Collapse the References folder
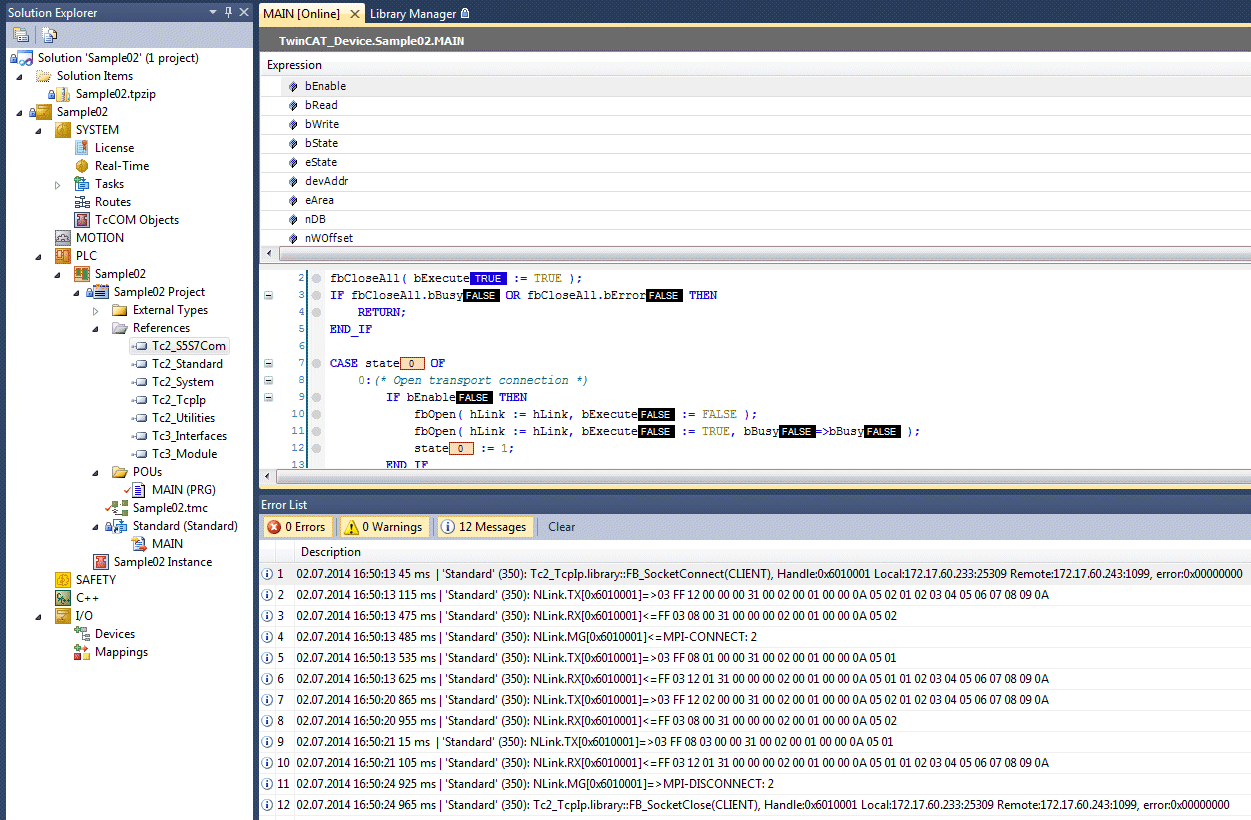This screenshot has height=820, width=1251. 95,328
